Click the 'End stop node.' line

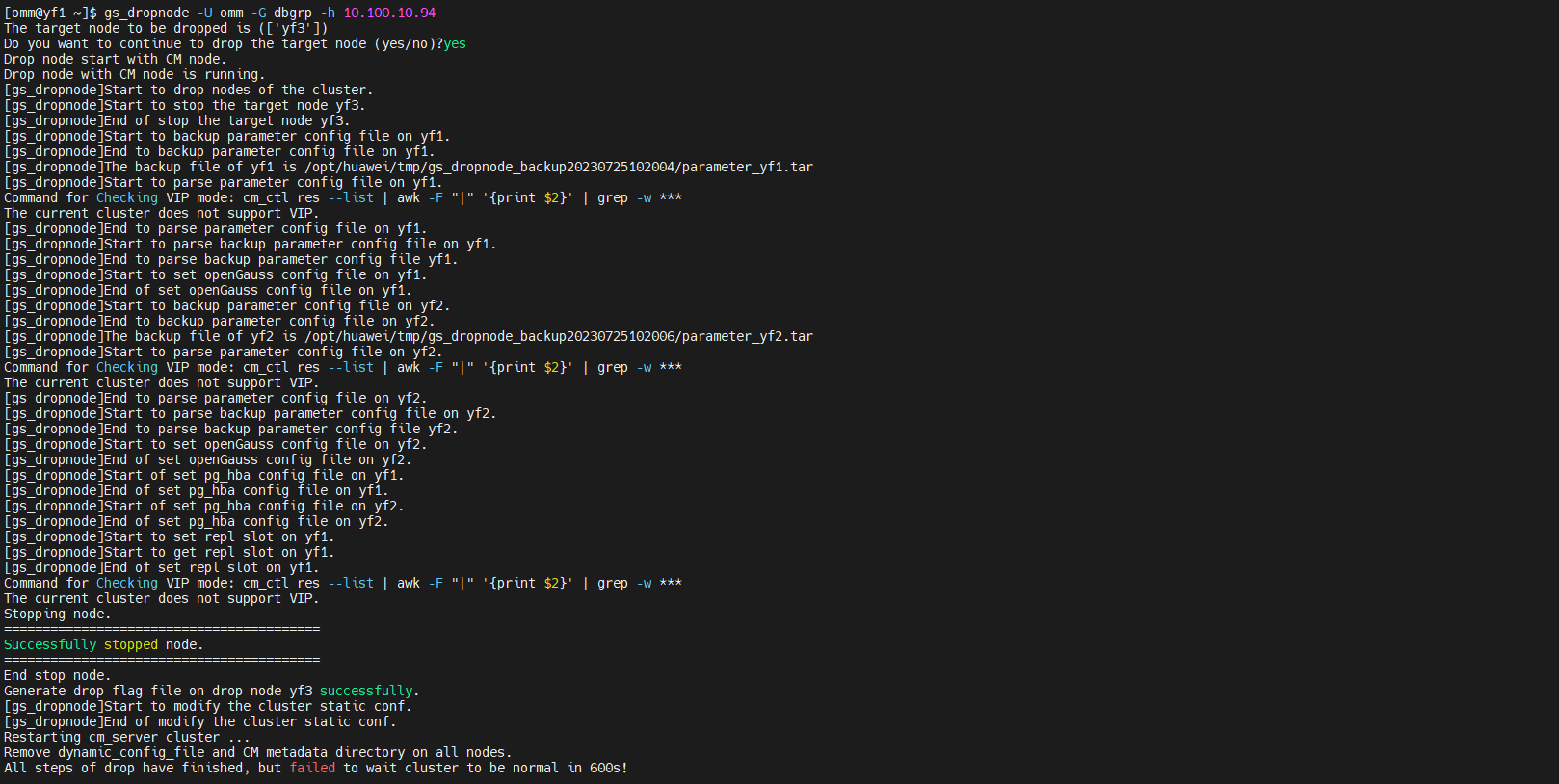[58, 675]
